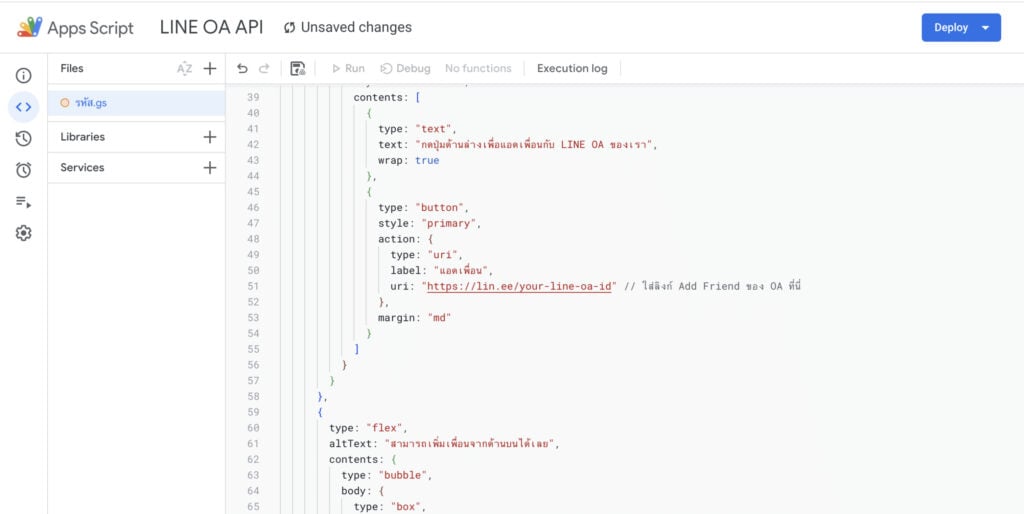Screen dimensions: 1024x514
Task: Click the Add Friend comment on line 51
Action: 712,286
